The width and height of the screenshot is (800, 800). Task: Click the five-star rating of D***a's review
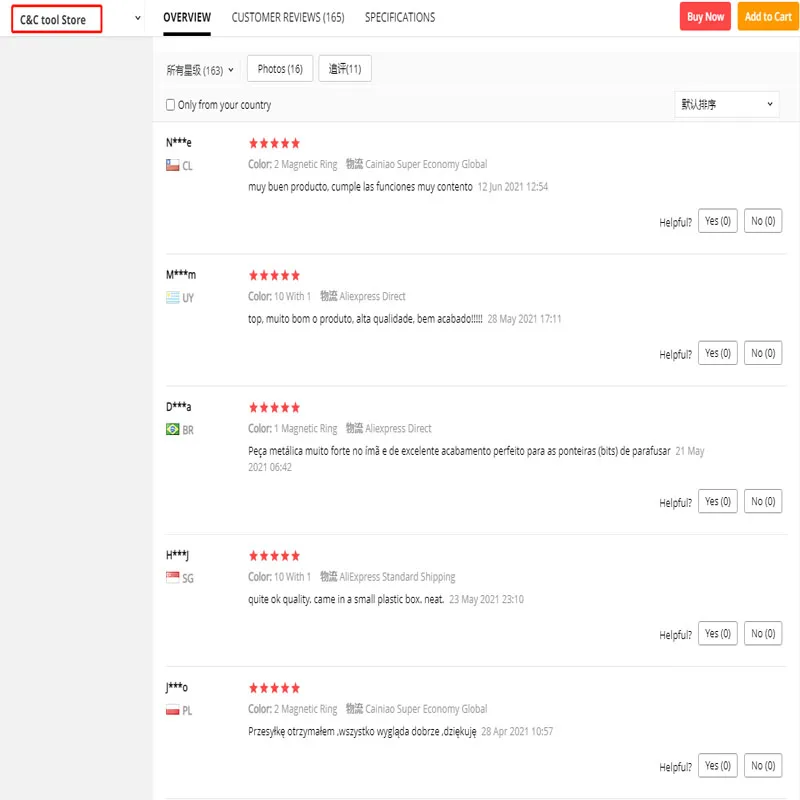point(274,408)
